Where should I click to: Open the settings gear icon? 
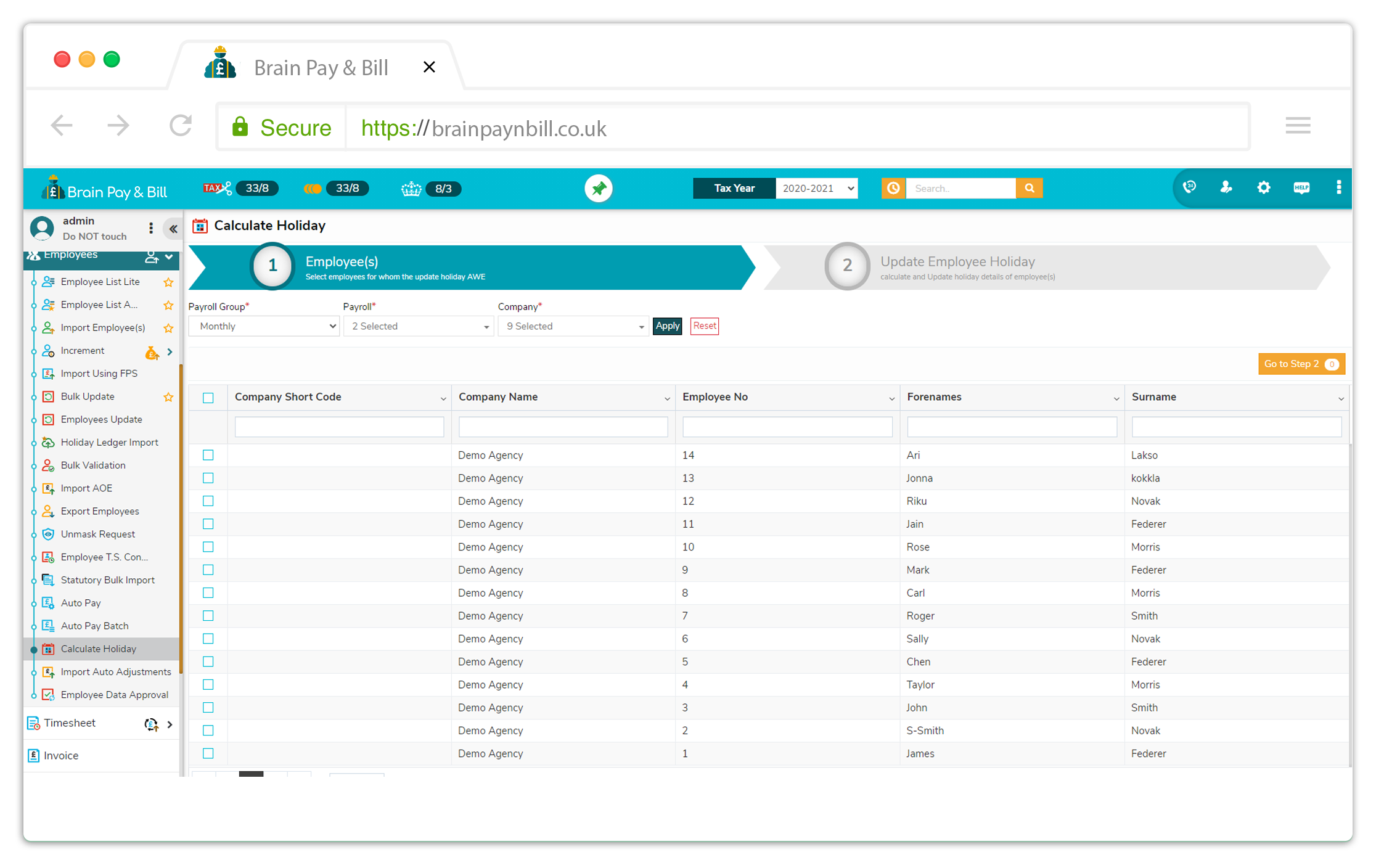[1263, 187]
